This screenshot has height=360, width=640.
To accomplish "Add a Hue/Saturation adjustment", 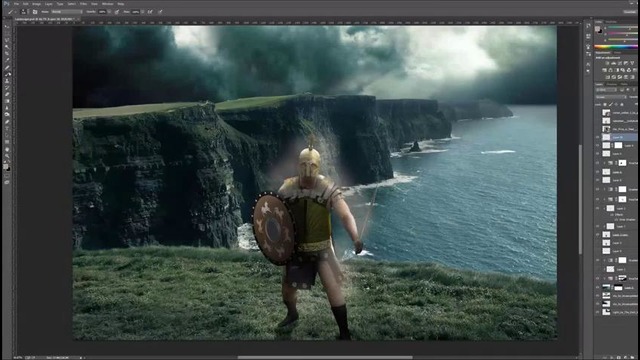I will coord(604,70).
